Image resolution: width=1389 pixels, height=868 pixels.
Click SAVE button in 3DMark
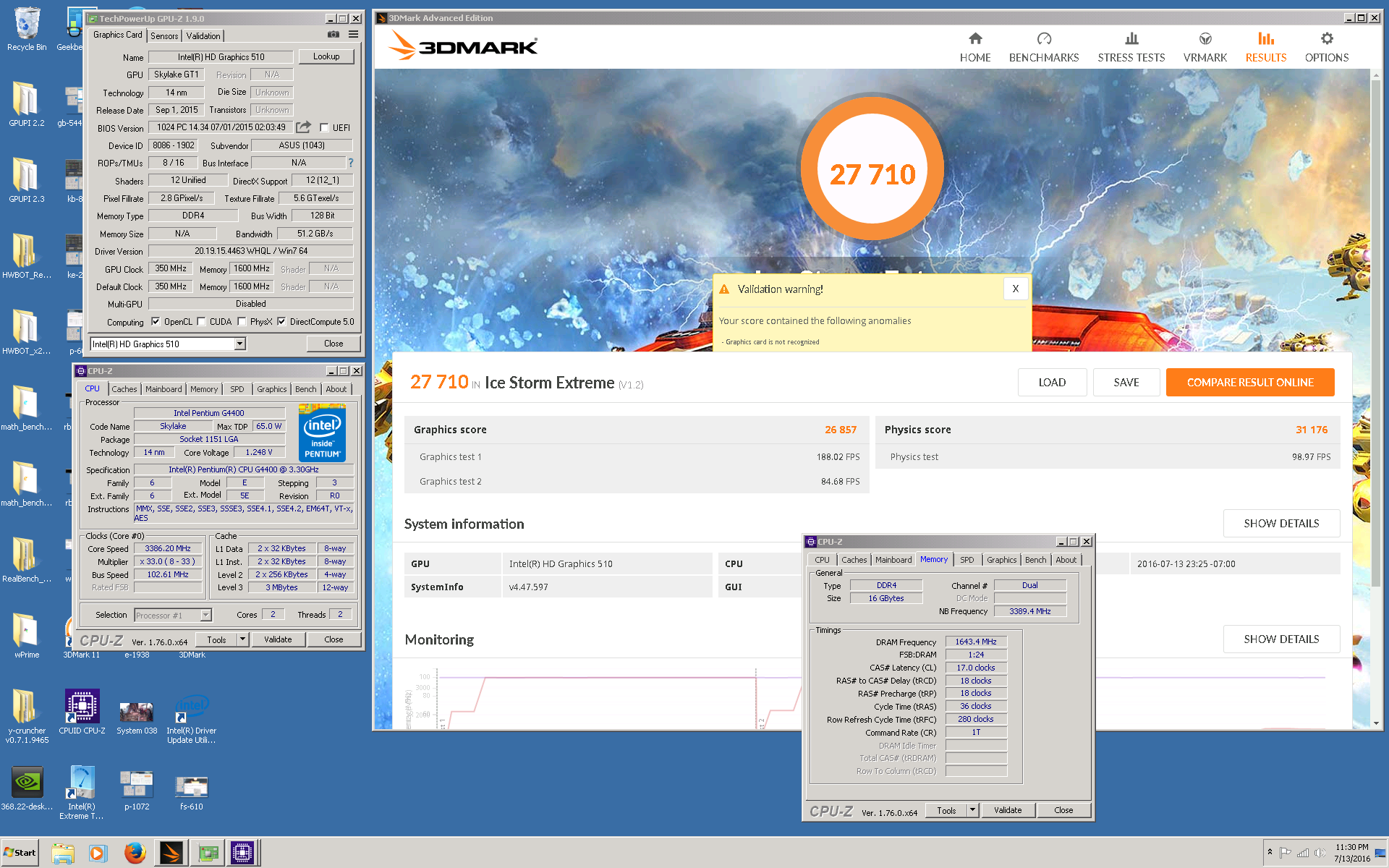tap(1126, 382)
